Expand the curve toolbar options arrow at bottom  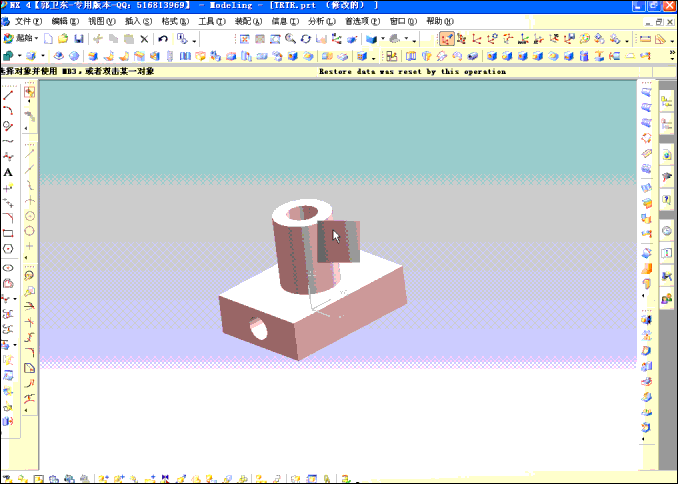click(26, 410)
